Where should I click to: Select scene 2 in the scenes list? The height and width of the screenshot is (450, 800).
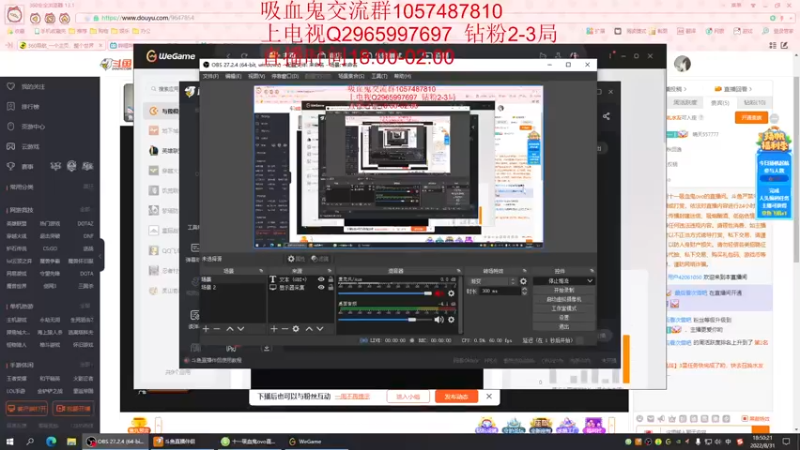click(x=233, y=287)
